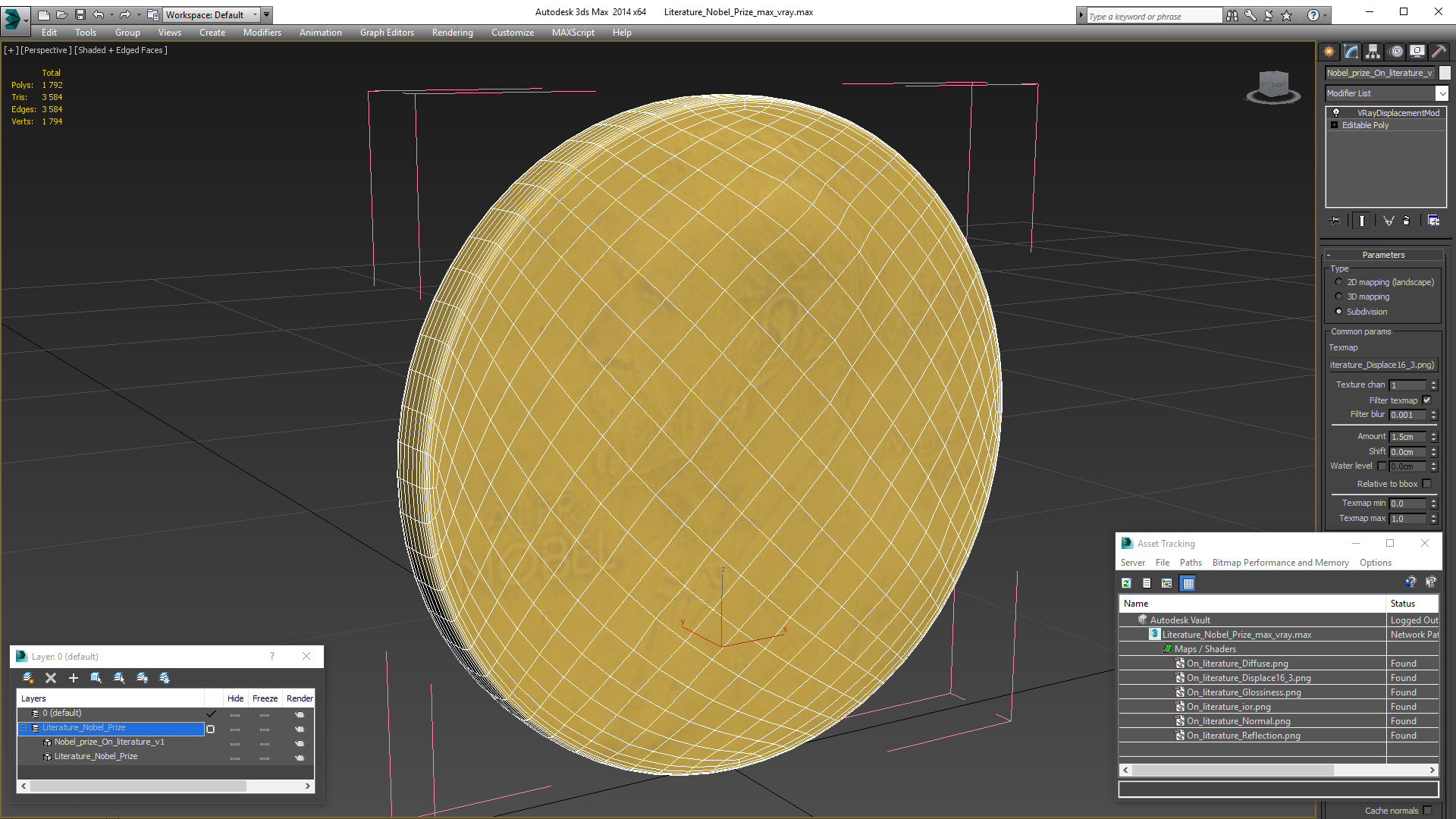Click the object color swatch
The image size is (1456, 819).
coord(1445,73)
